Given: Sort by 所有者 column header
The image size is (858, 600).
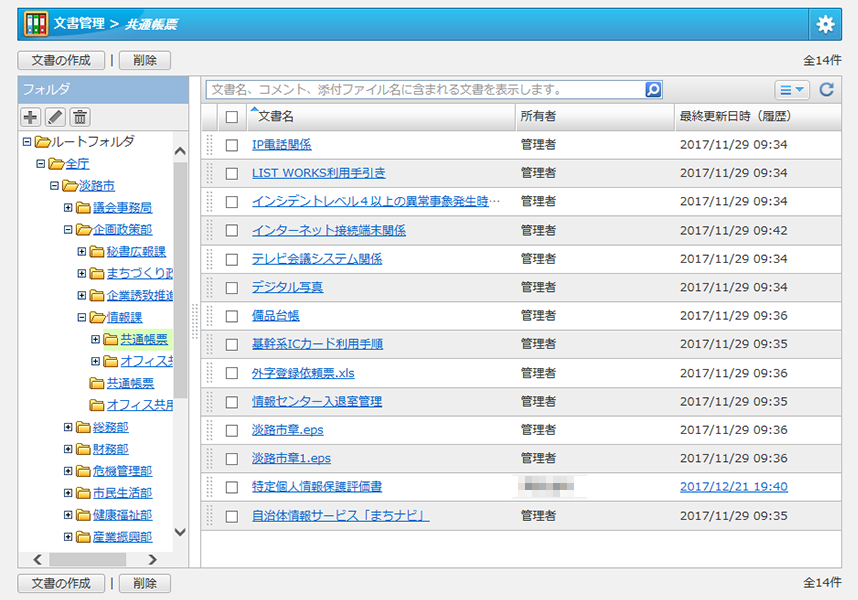Looking at the screenshot, I should point(538,117).
